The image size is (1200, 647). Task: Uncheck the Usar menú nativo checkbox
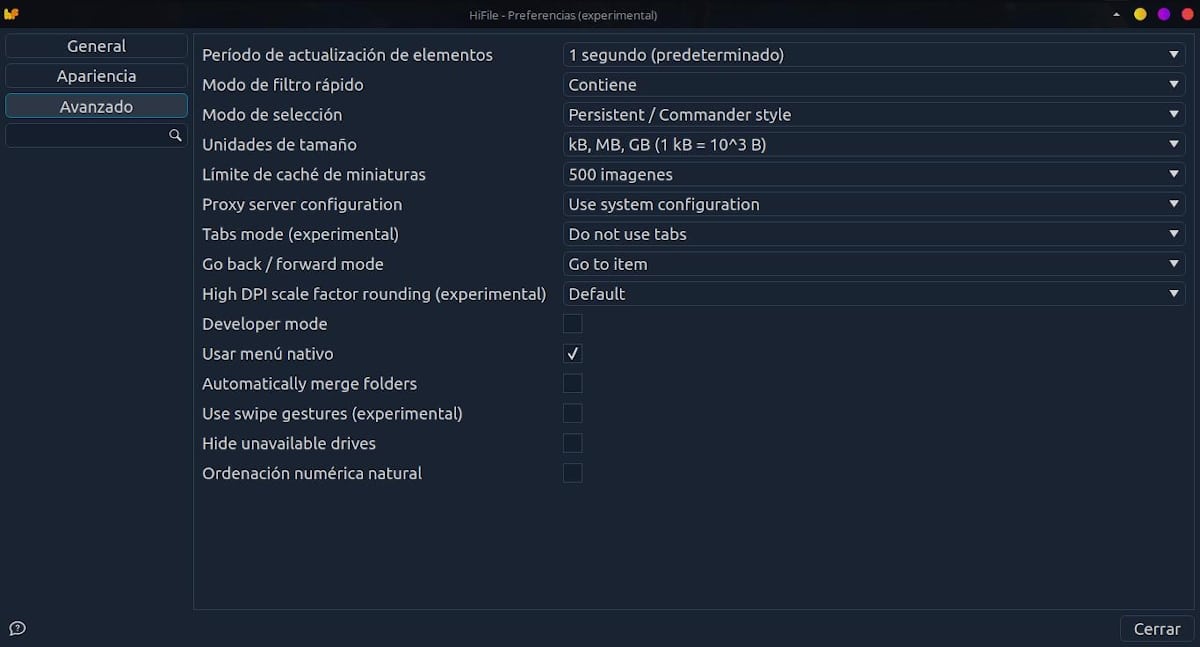[x=572, y=354]
